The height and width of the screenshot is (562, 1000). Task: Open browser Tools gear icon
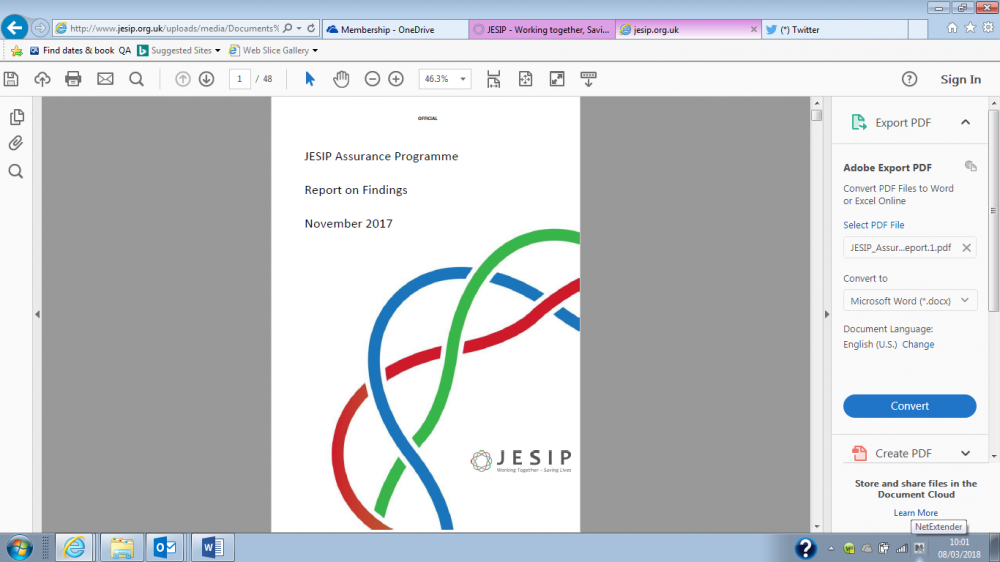pyautogui.click(x=988, y=28)
